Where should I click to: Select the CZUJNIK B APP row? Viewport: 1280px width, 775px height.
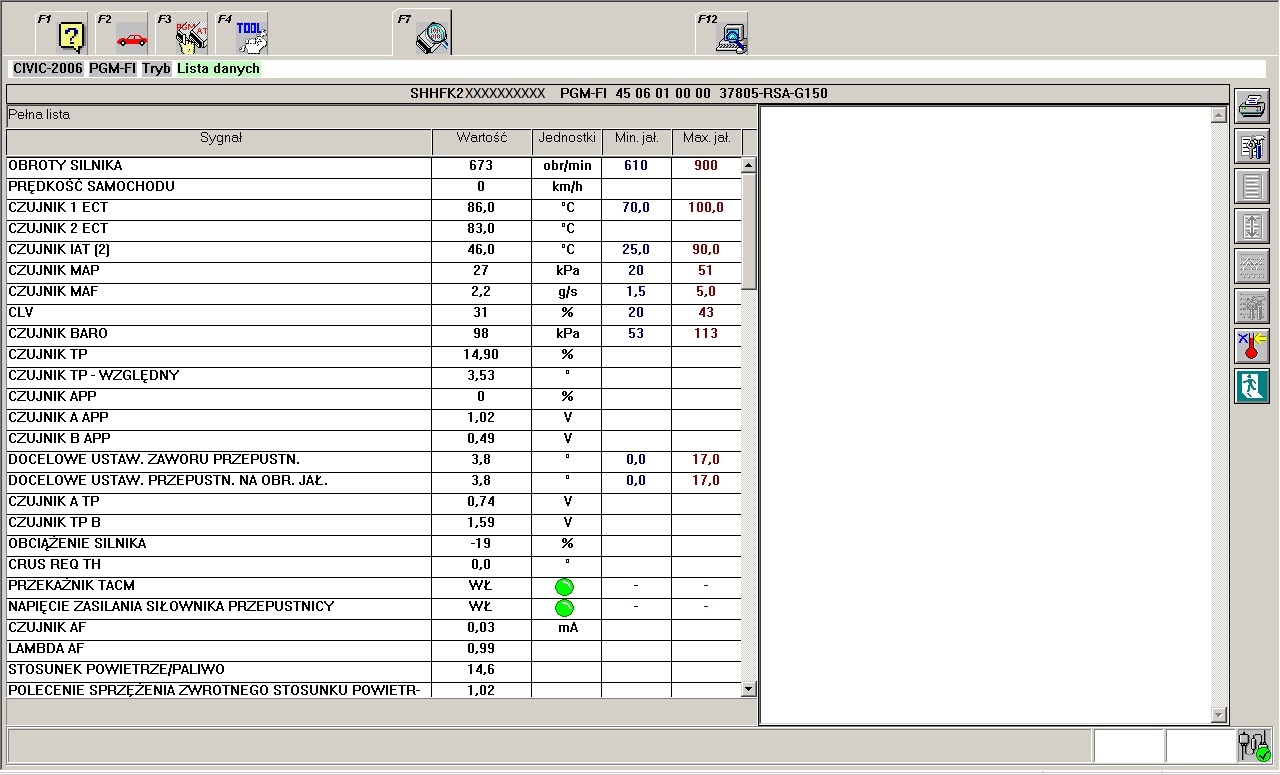tap(374, 439)
